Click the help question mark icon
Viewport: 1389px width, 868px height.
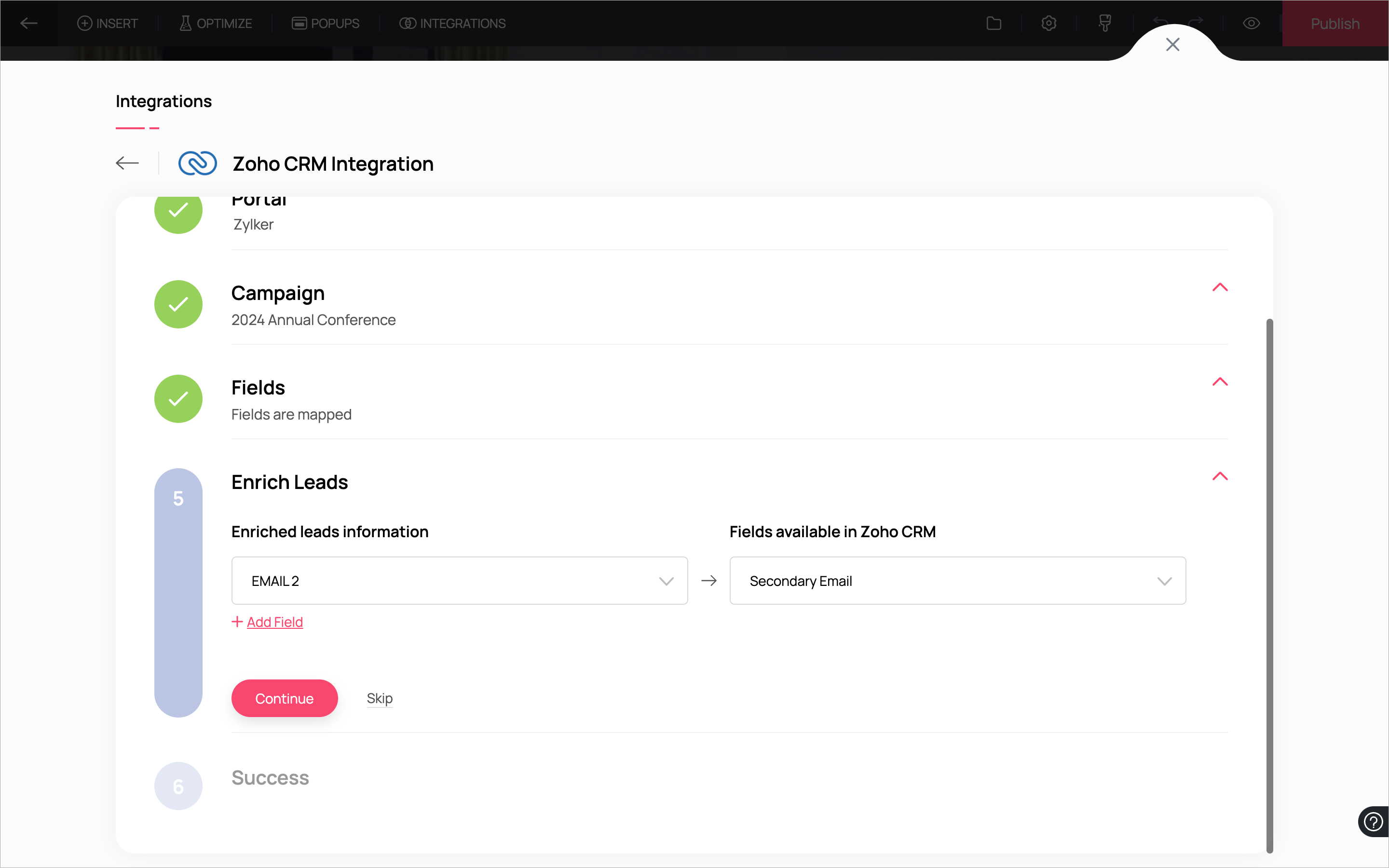pos(1373,822)
